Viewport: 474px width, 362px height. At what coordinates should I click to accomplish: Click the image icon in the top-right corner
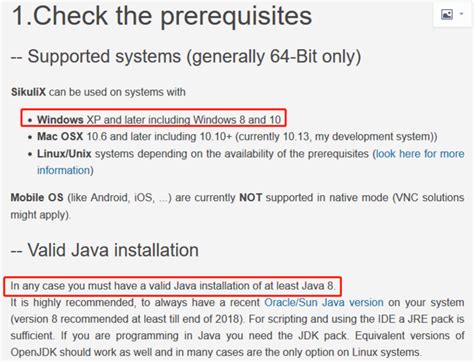pyautogui.click(x=447, y=14)
